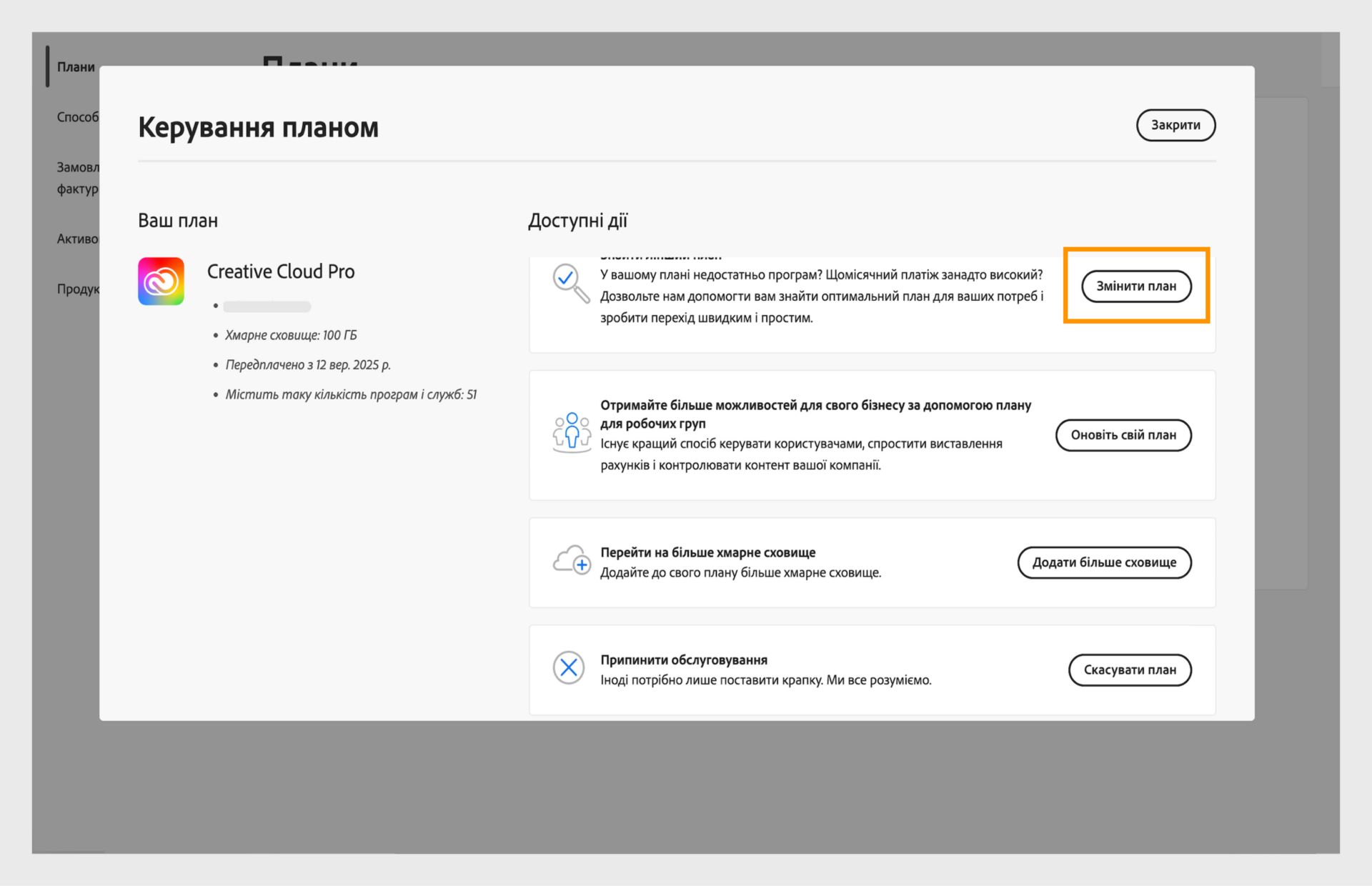Open the Плани sidebar section
This screenshot has height=886, width=1372.
76,66
